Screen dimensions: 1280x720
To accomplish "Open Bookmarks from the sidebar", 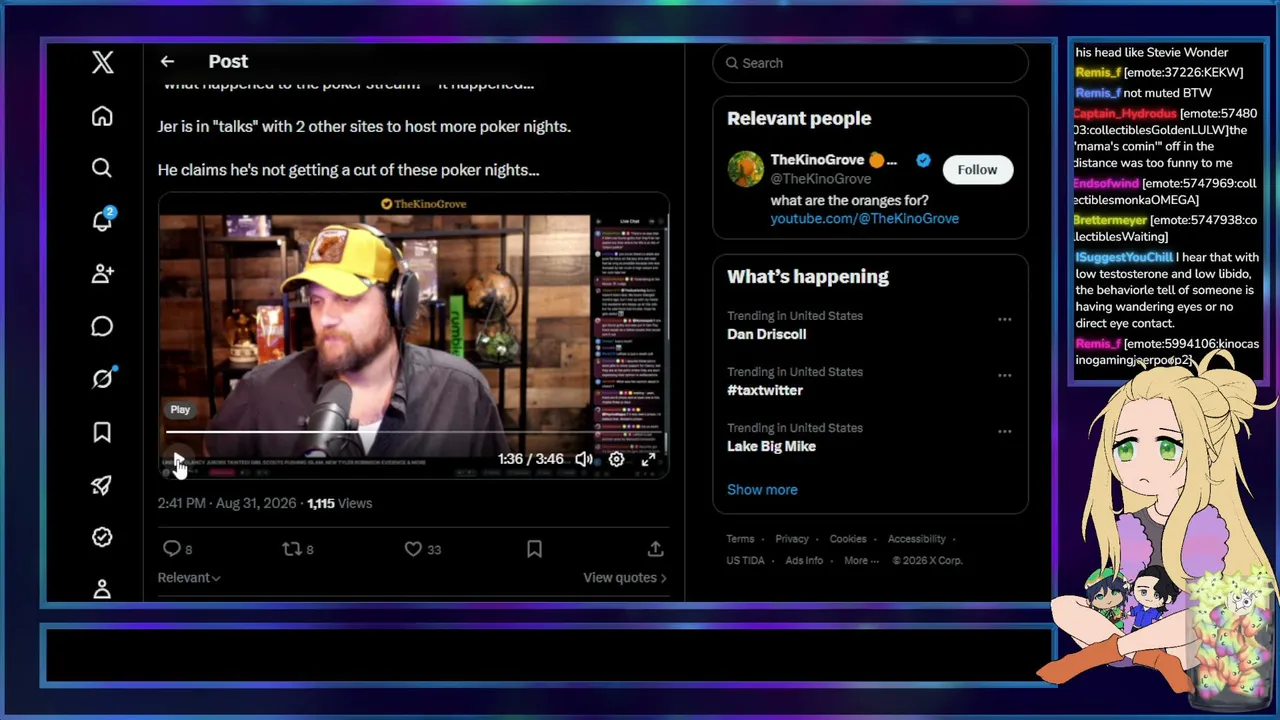I will [x=102, y=432].
